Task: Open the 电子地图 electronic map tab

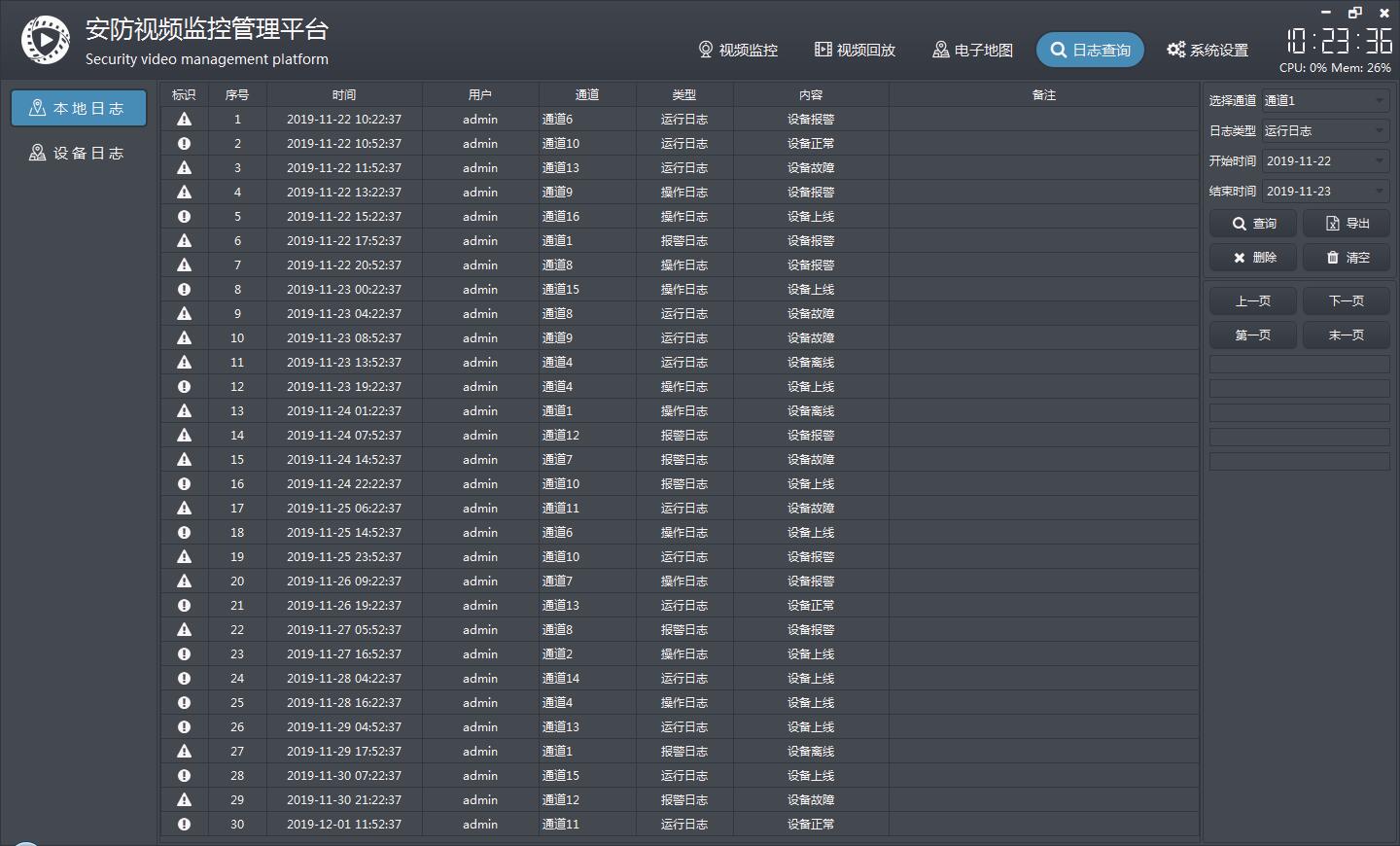Action: pos(972,50)
